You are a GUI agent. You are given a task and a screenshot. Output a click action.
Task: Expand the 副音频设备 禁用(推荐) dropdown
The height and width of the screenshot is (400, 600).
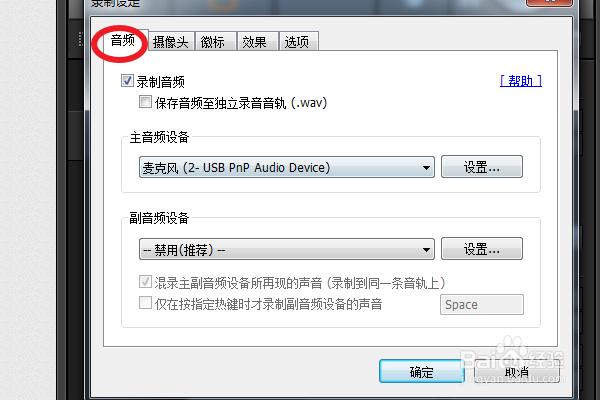(x=287, y=250)
